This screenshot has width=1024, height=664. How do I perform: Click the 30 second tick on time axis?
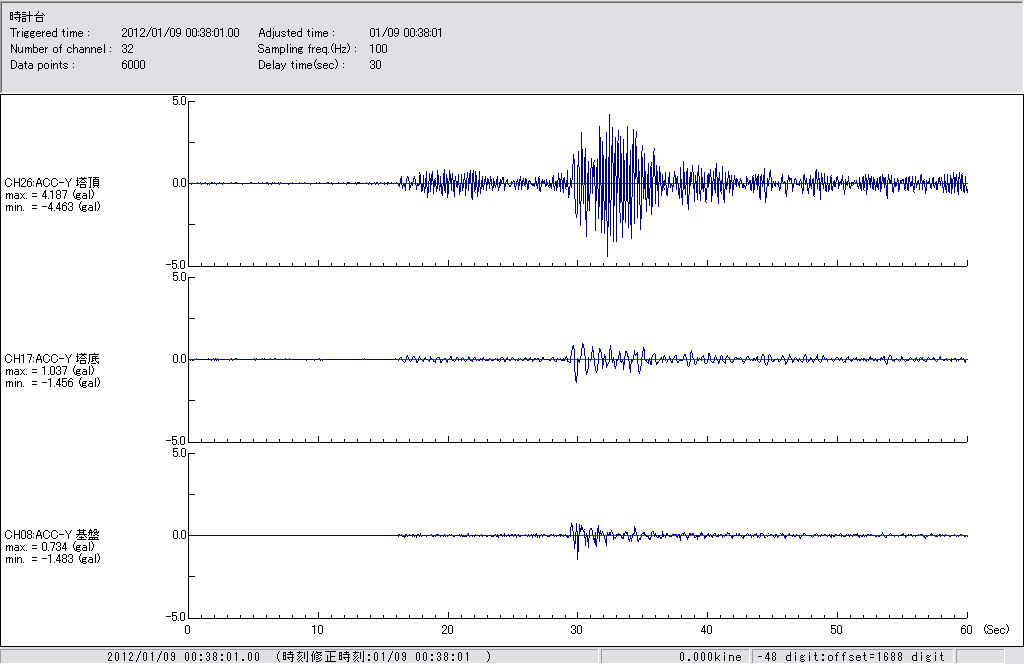(577, 630)
